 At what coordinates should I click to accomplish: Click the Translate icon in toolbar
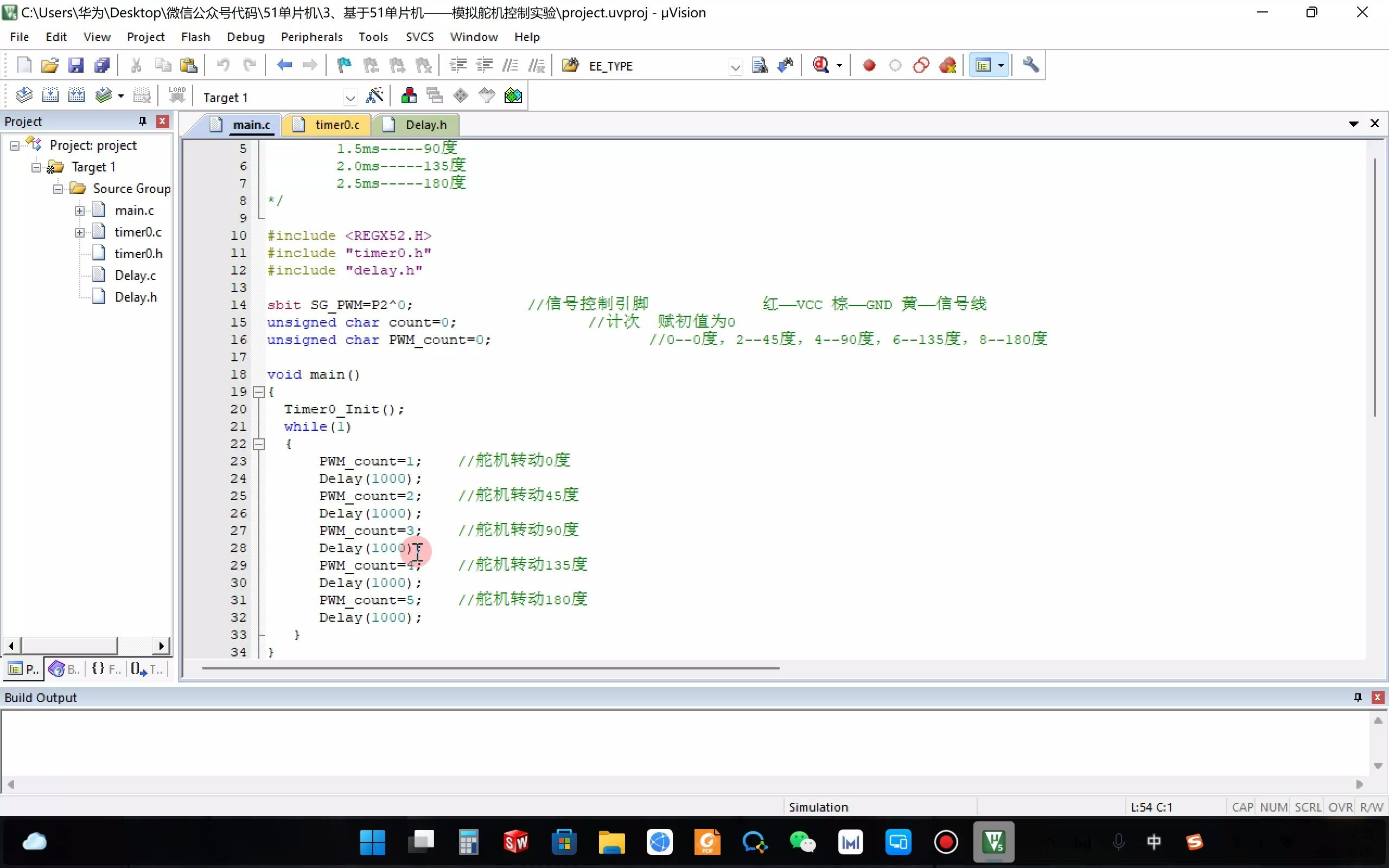25,96
